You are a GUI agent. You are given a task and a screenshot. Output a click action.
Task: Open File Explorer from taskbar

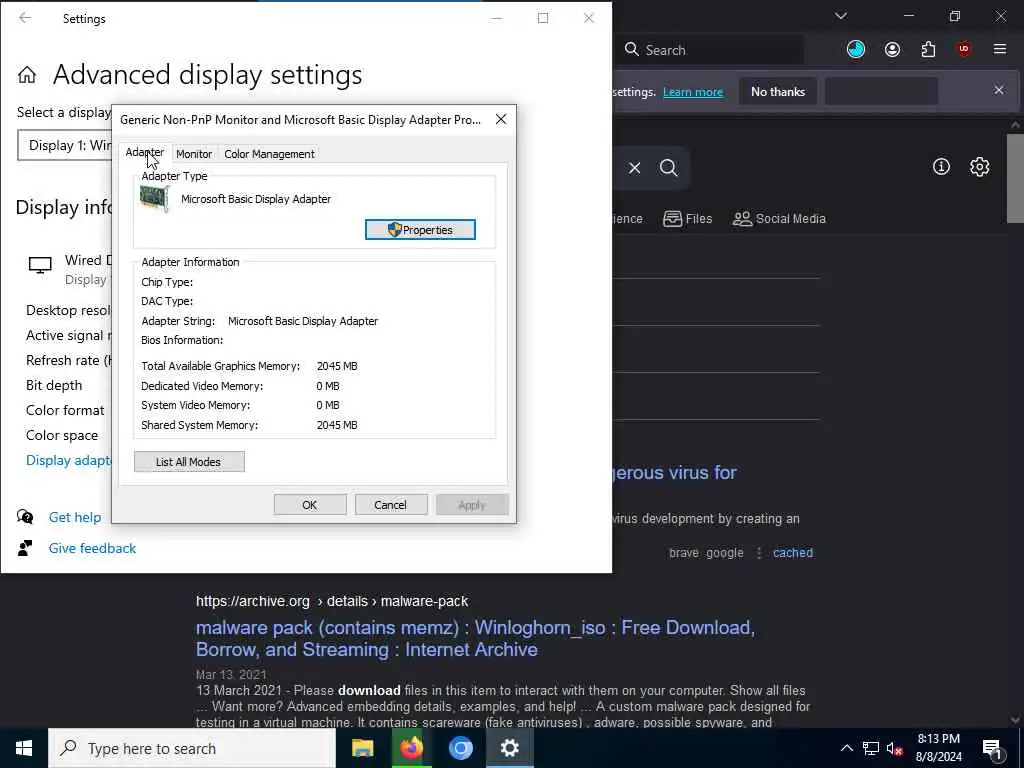[362, 748]
